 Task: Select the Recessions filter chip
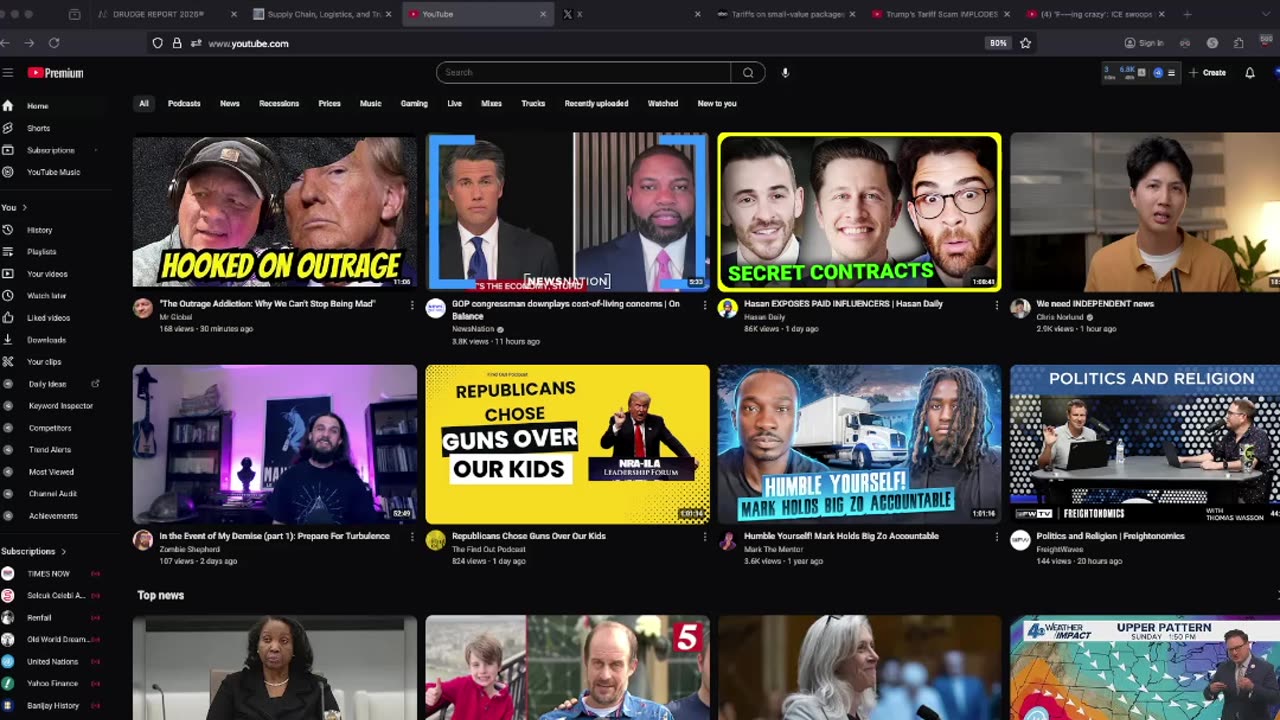[279, 103]
